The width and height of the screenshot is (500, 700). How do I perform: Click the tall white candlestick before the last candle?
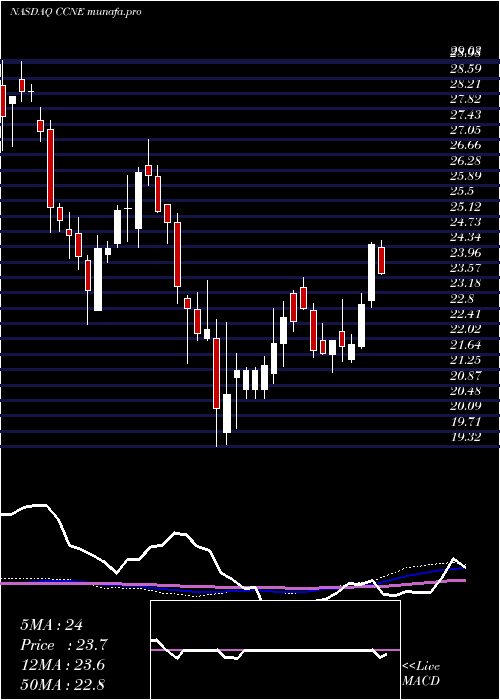(x=371, y=272)
